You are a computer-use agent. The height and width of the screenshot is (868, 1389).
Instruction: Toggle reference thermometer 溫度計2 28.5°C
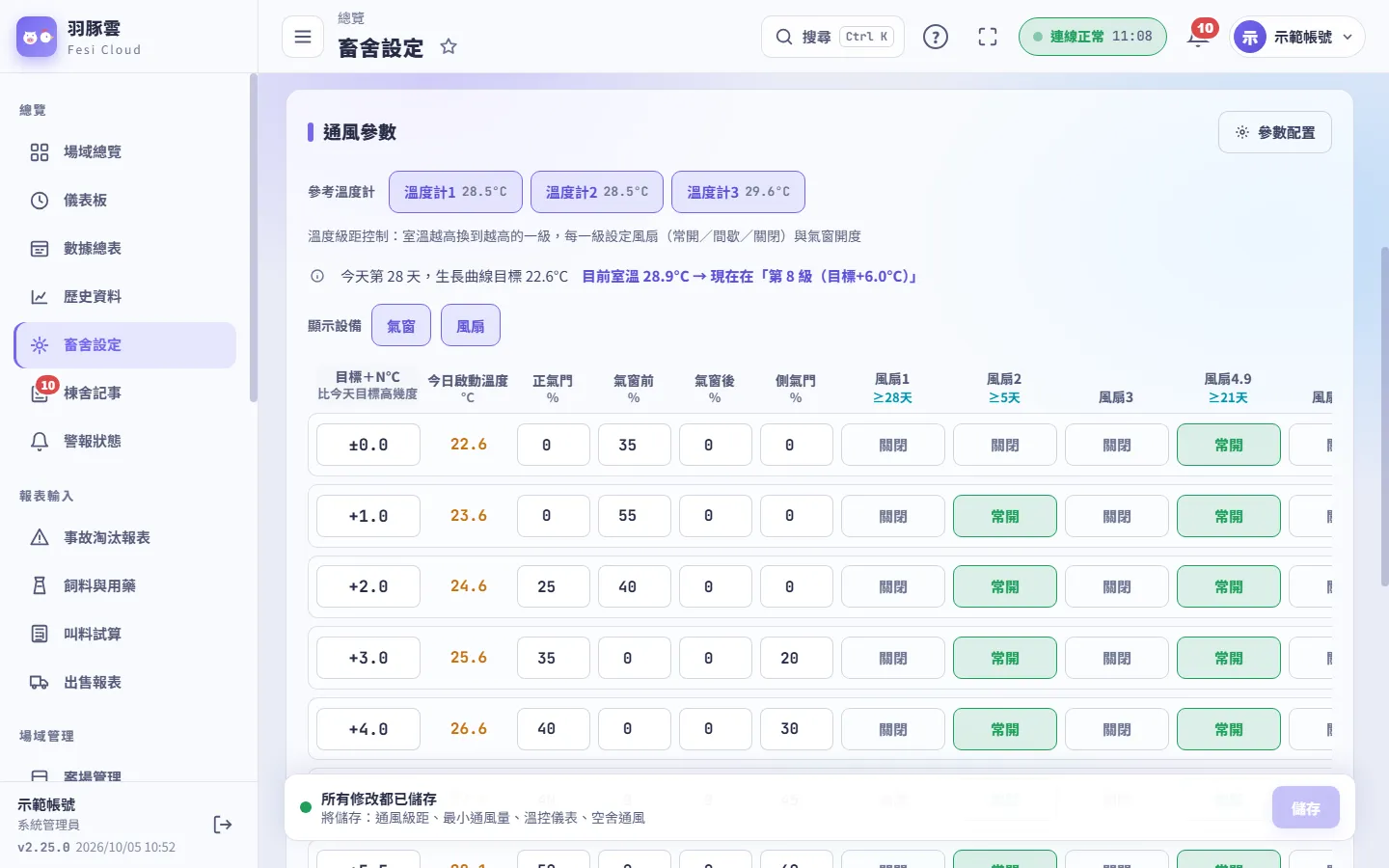click(x=597, y=192)
